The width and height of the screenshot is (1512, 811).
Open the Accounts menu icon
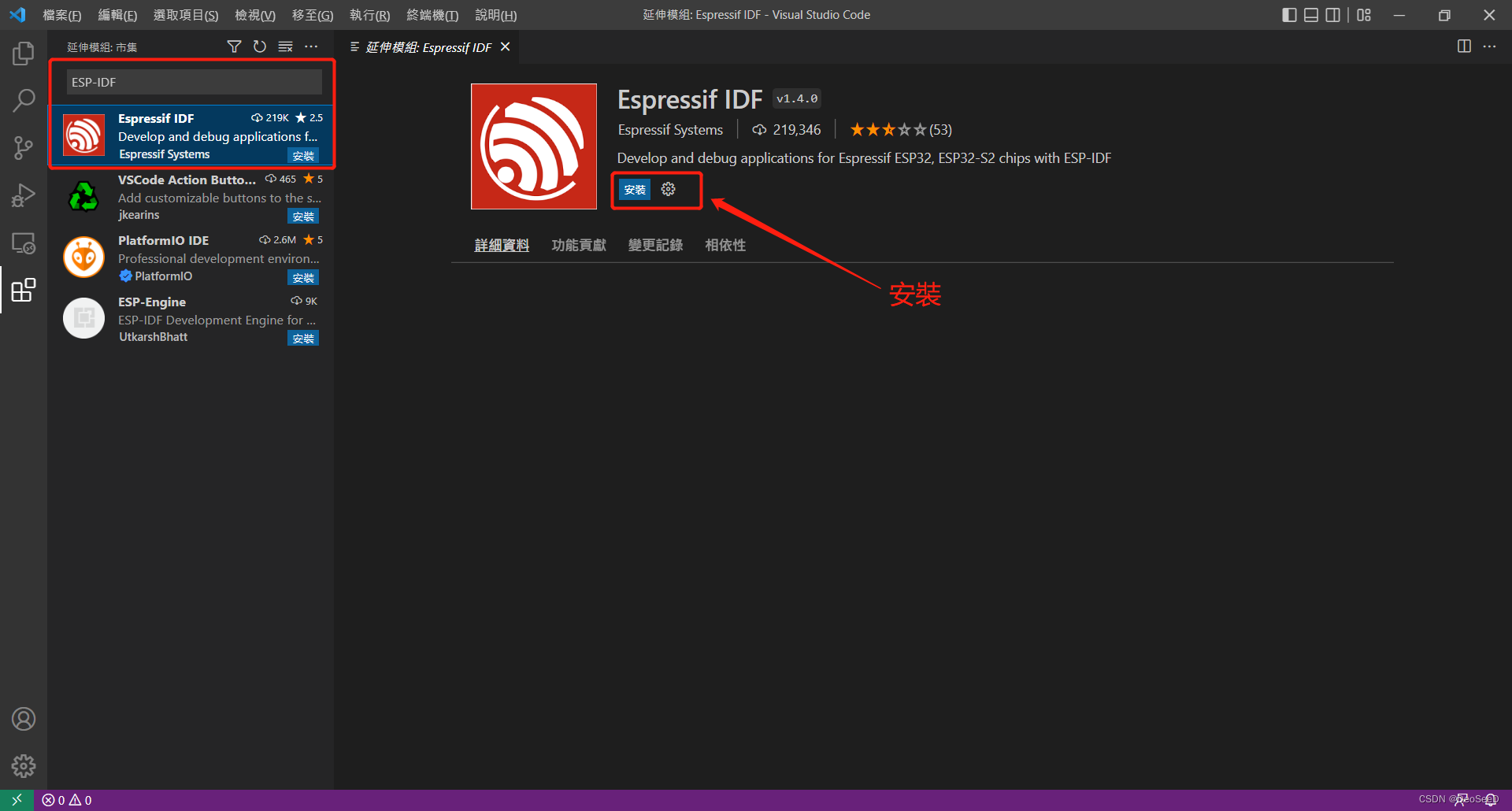tap(24, 719)
